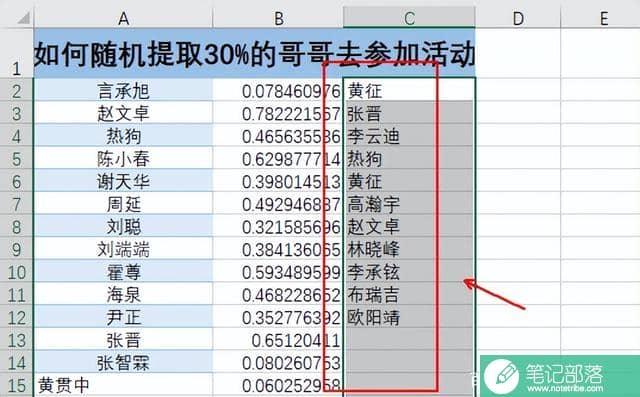The width and height of the screenshot is (640, 397).
Task: Click the cell containing 高瀚宇
Action: [x=409, y=204]
